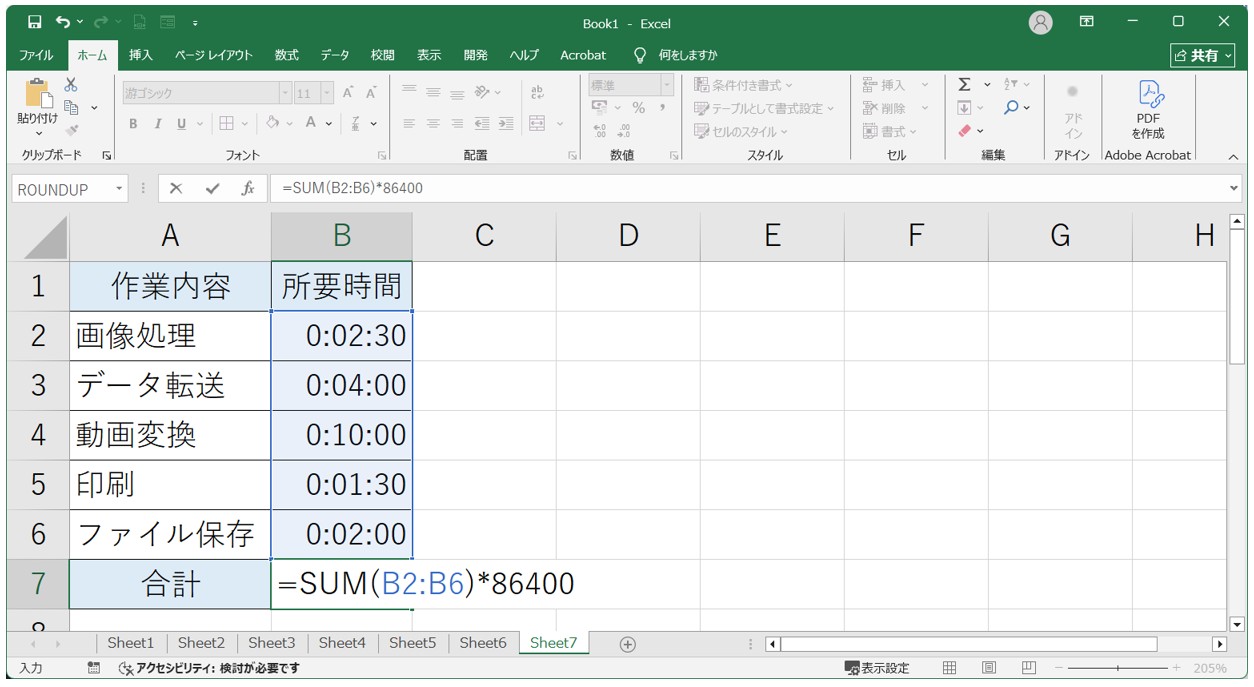Screen dimensions: 1254x687
Task: Toggle merge and center cells
Action: 537,123
